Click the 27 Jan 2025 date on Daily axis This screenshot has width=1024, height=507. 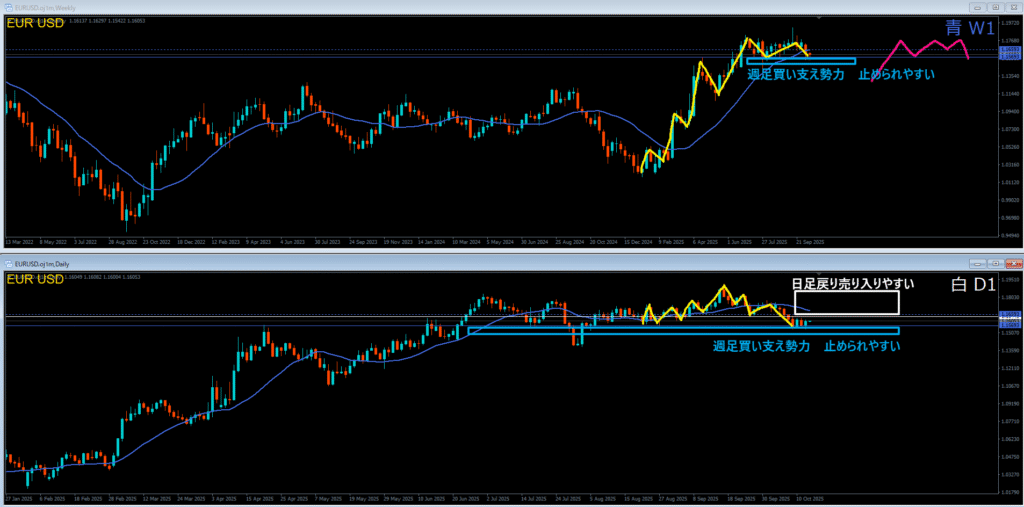(x=17, y=499)
